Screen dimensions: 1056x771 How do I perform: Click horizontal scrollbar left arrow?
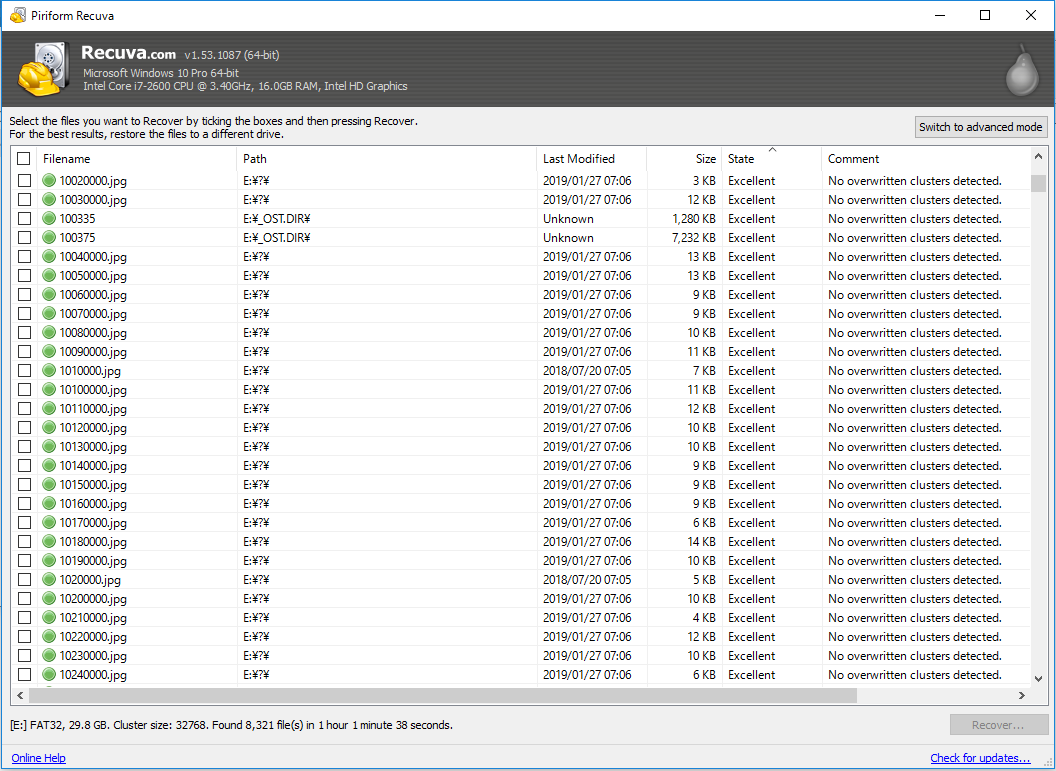pos(20,695)
